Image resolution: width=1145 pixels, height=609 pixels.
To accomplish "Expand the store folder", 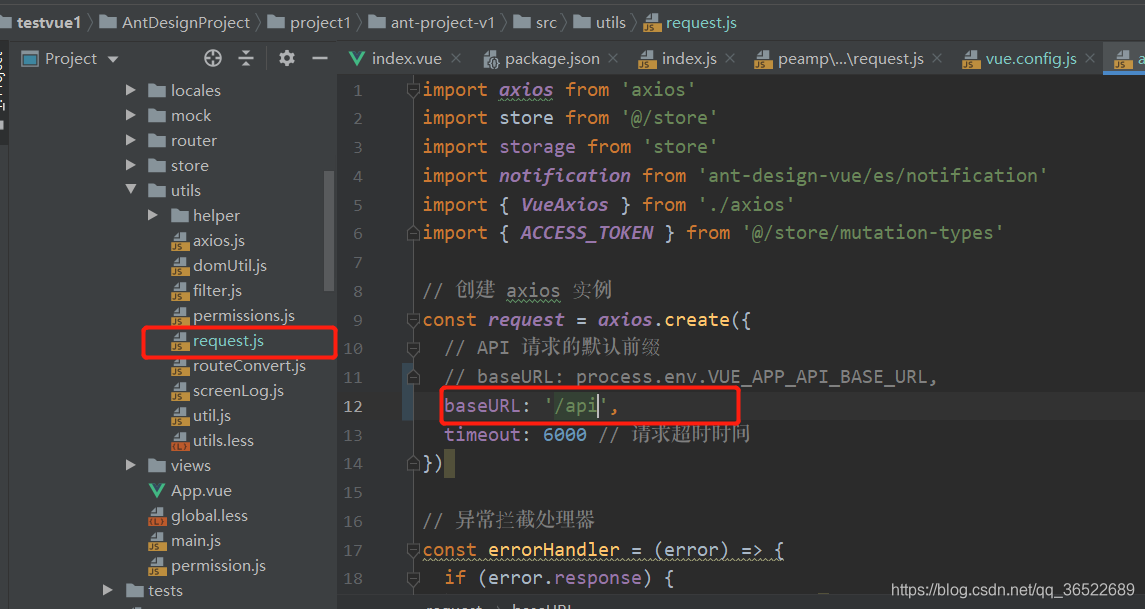I will pos(131,165).
